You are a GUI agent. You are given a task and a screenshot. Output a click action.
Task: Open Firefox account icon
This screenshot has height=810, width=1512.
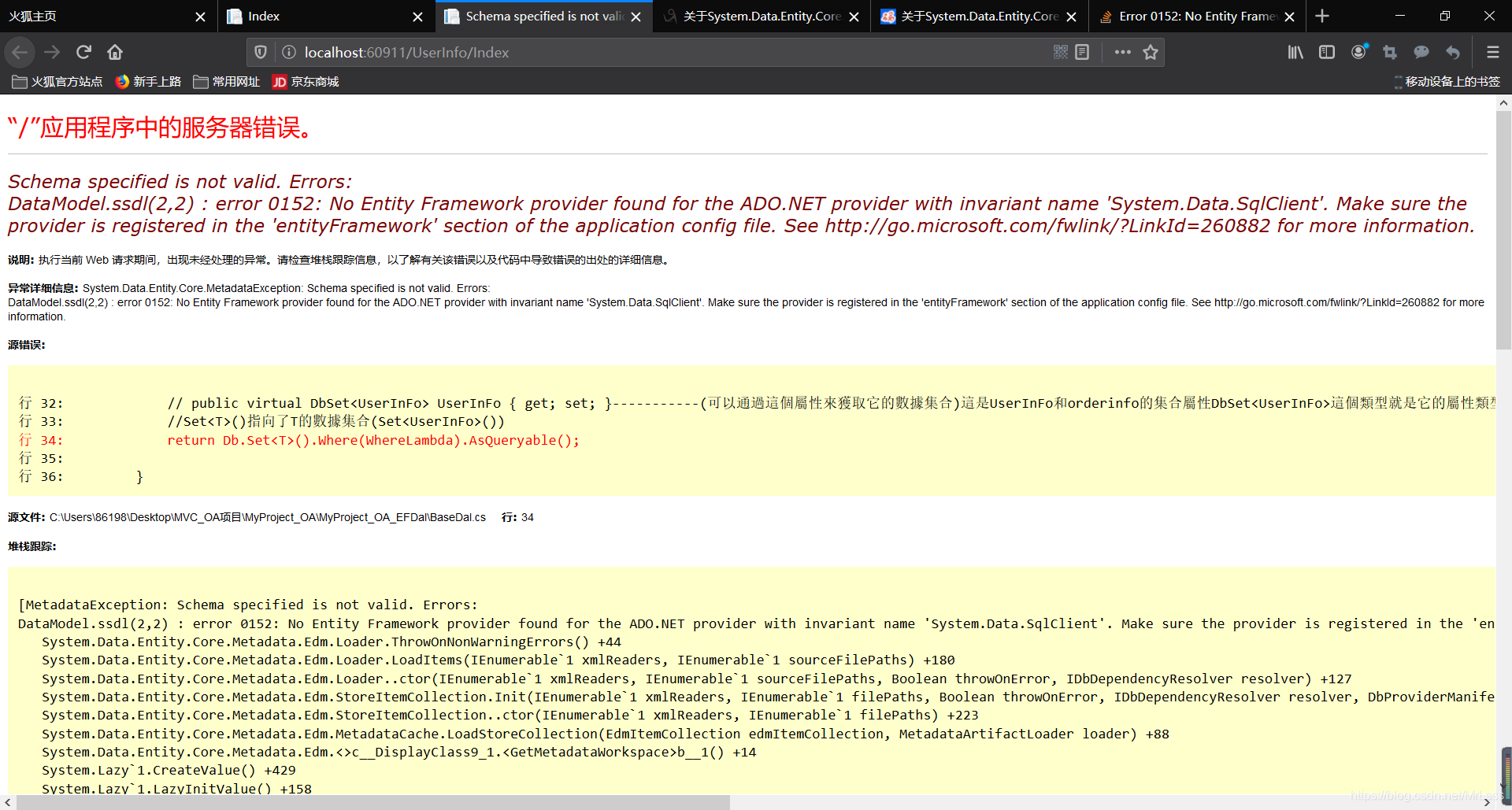pyautogui.click(x=1358, y=52)
